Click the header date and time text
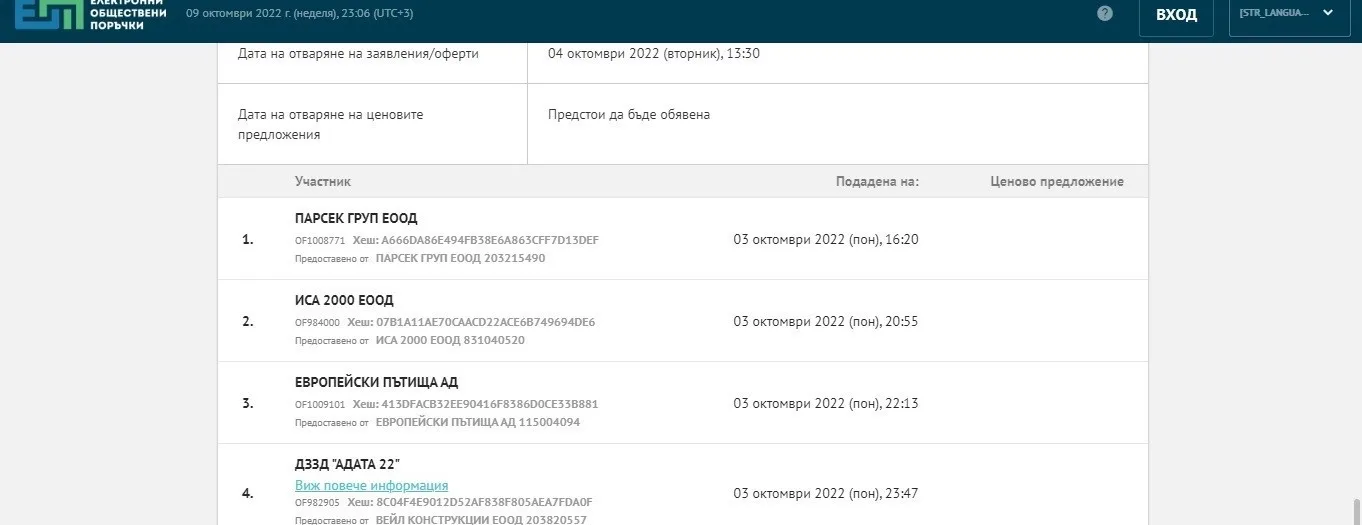 click(x=300, y=13)
